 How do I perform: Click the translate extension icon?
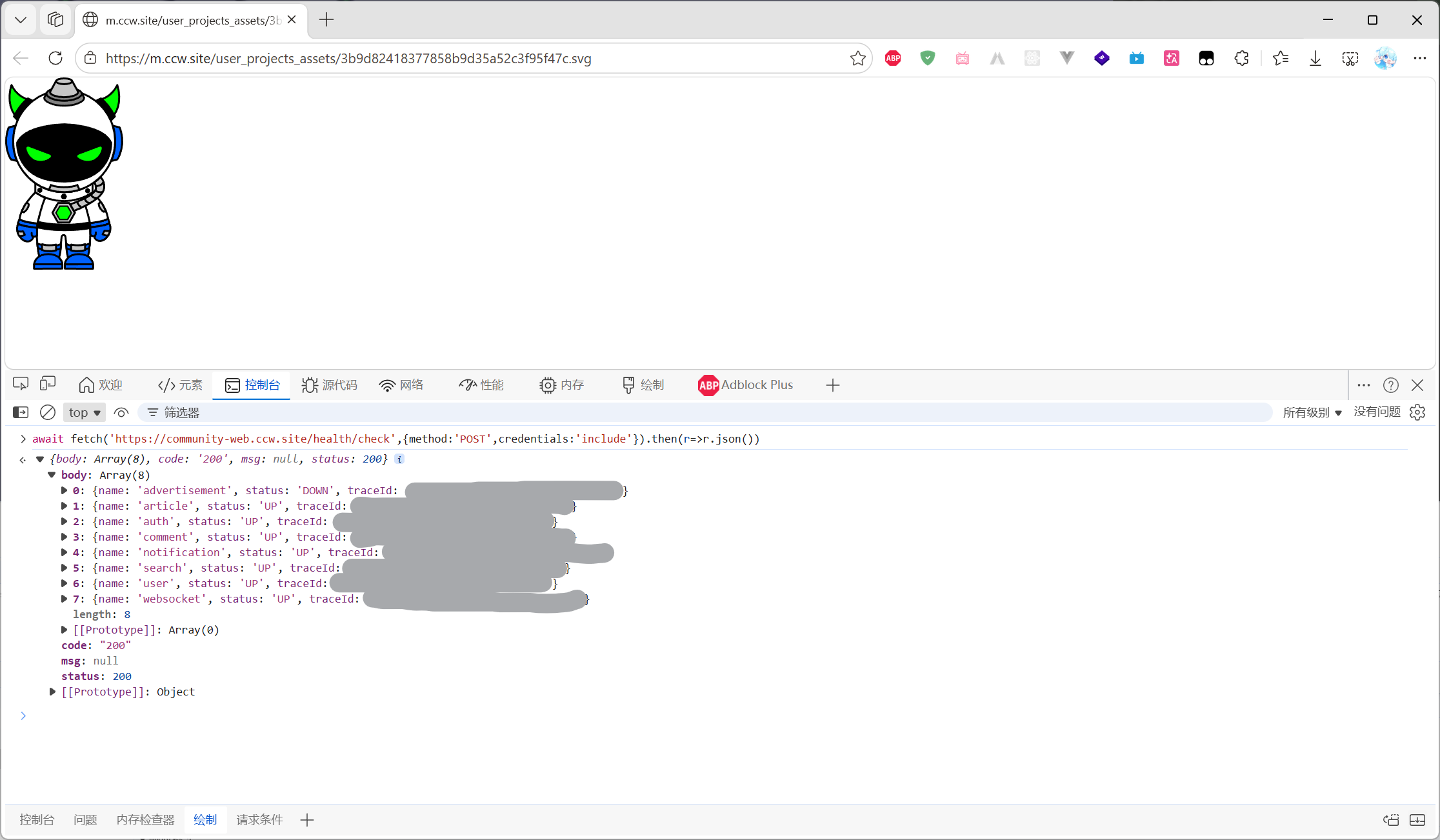pyautogui.click(x=1172, y=58)
